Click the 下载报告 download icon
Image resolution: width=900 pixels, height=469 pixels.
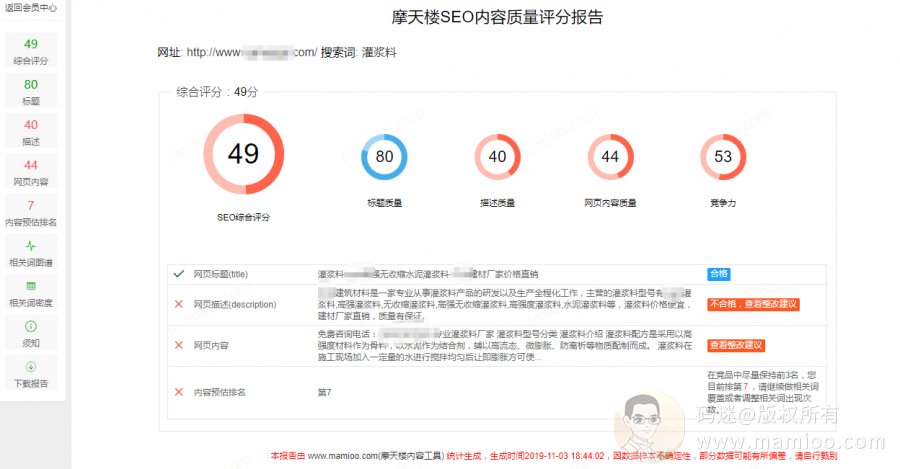30,367
